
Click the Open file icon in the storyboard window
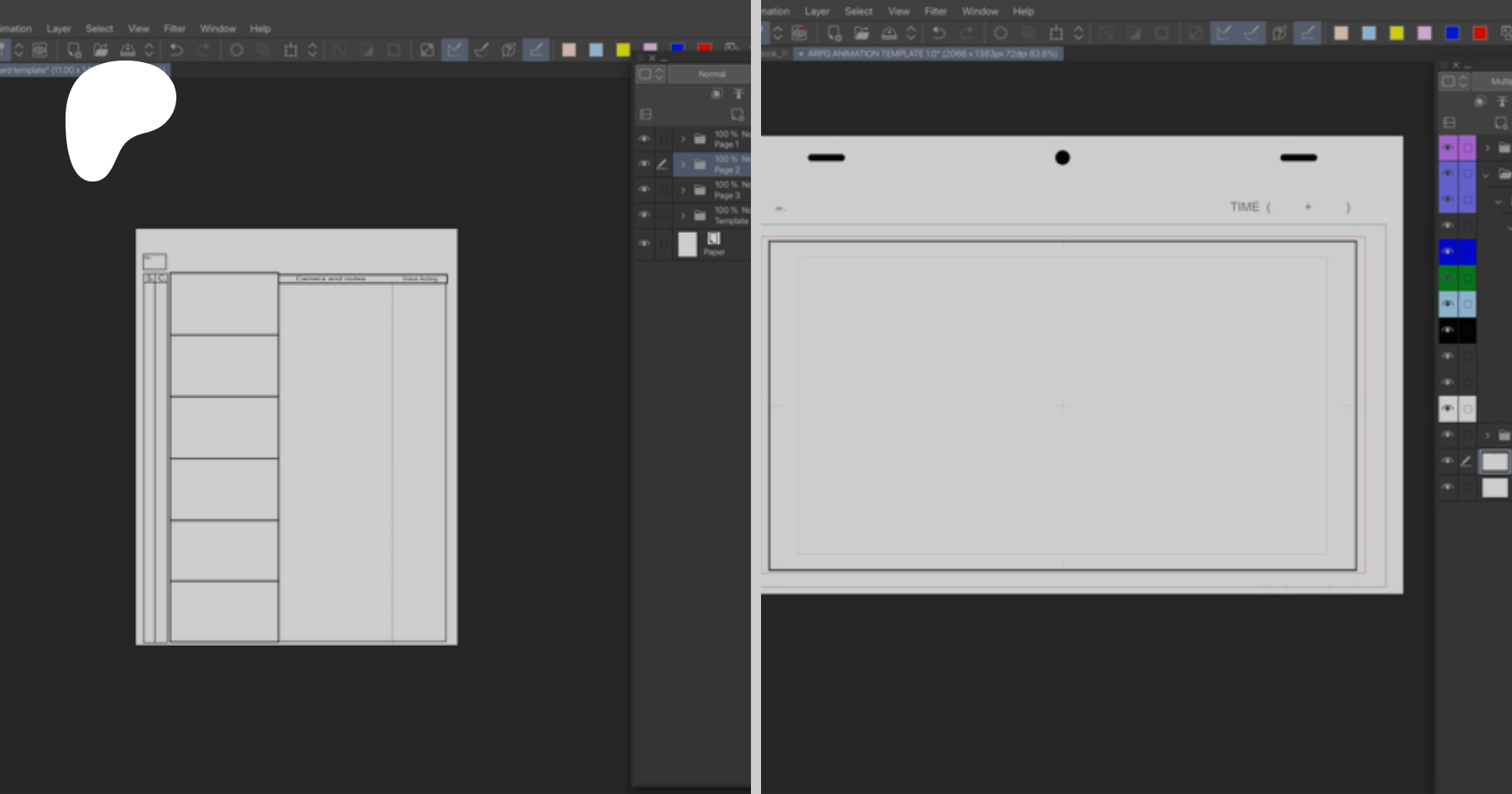point(101,50)
